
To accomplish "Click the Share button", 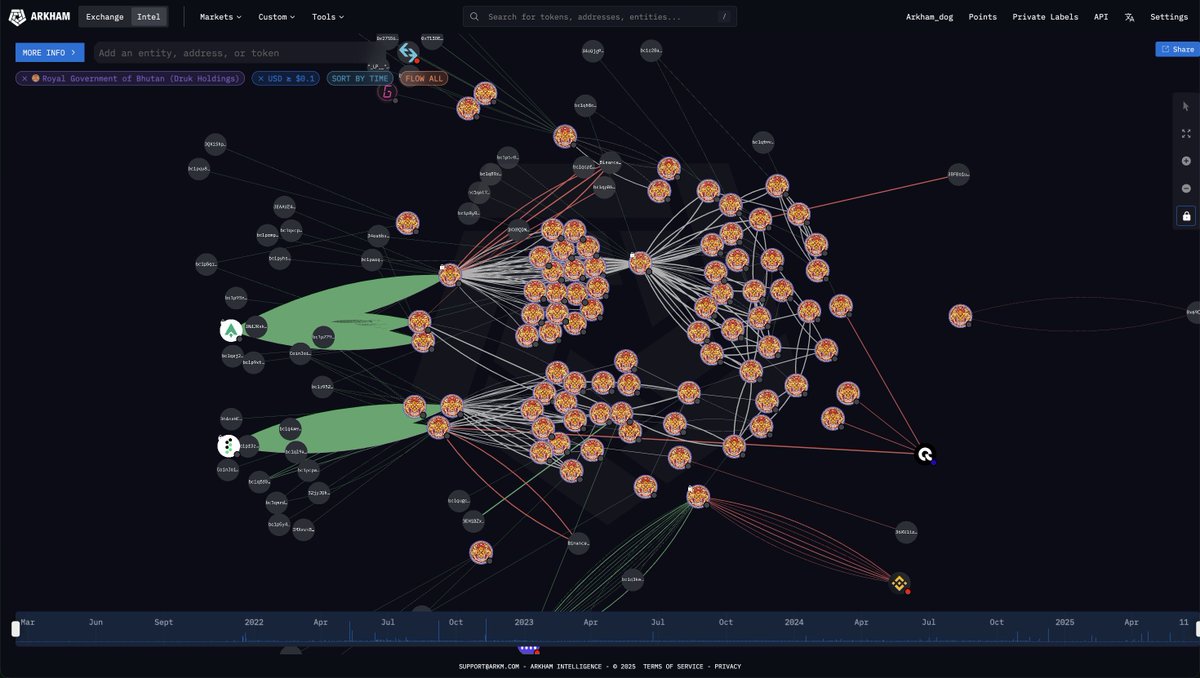I will point(1177,49).
